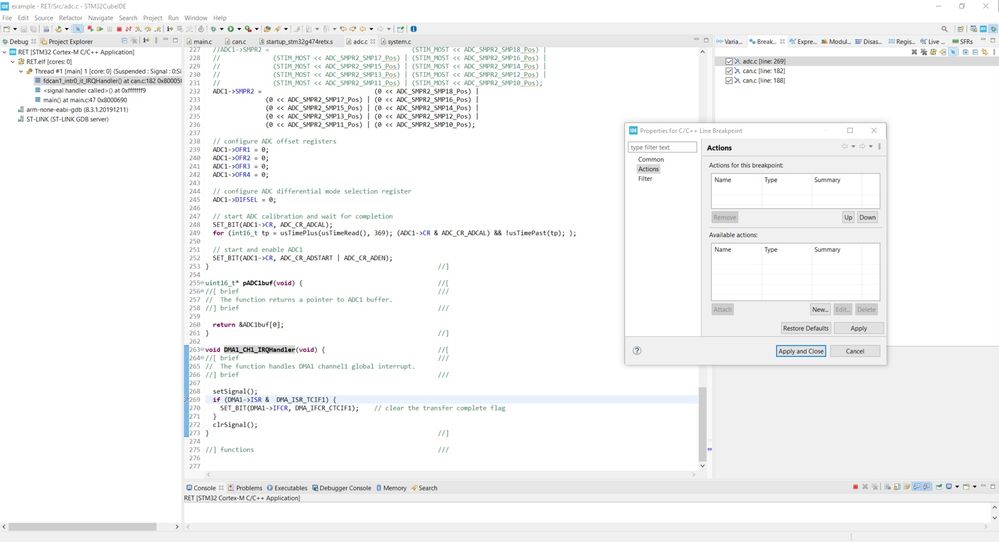The width and height of the screenshot is (999, 542).
Task: Collapse Thread #1 main node
Action: pyautogui.click(x=21, y=71)
